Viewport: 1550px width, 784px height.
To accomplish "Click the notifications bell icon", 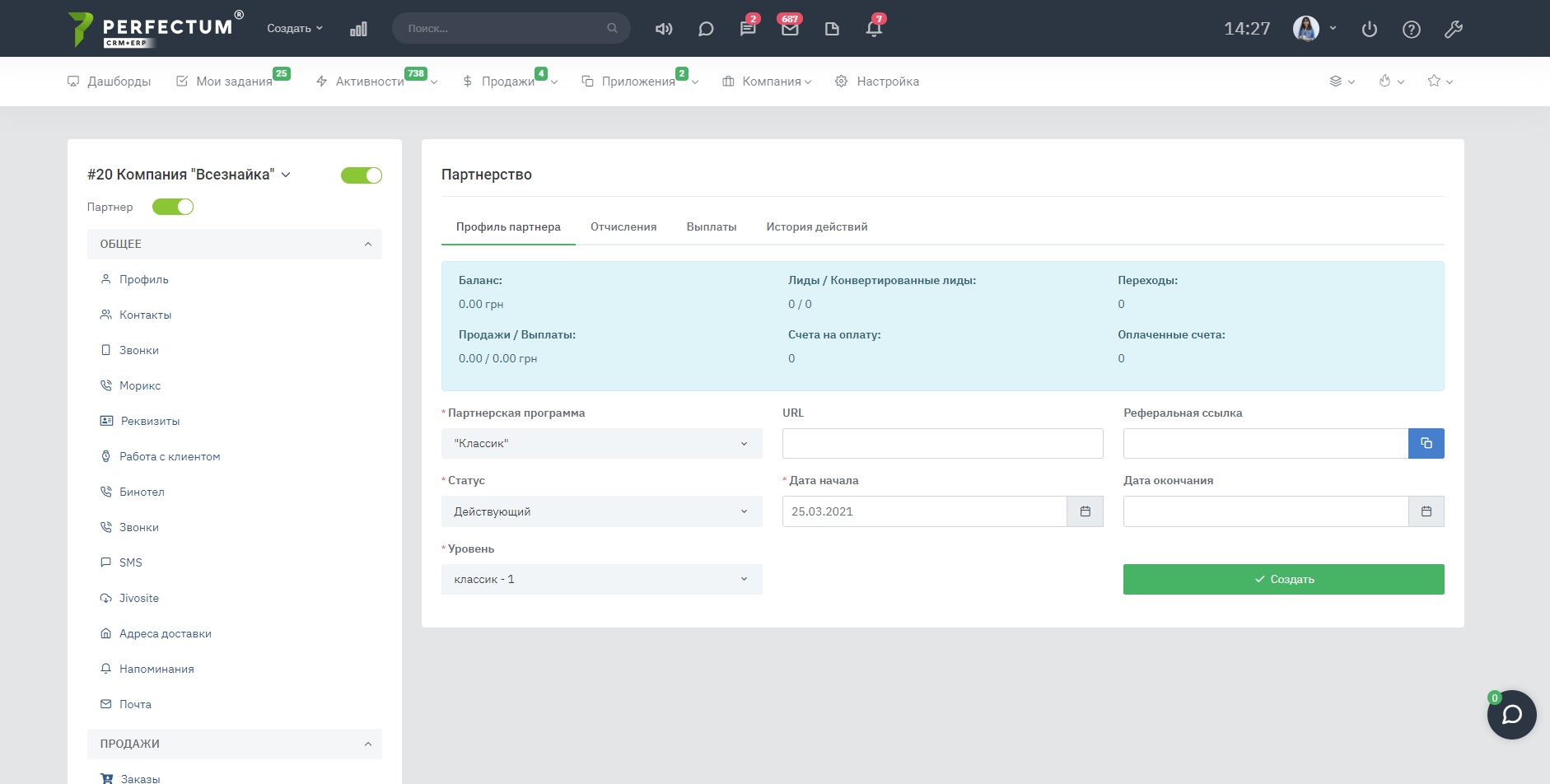I will point(874,29).
